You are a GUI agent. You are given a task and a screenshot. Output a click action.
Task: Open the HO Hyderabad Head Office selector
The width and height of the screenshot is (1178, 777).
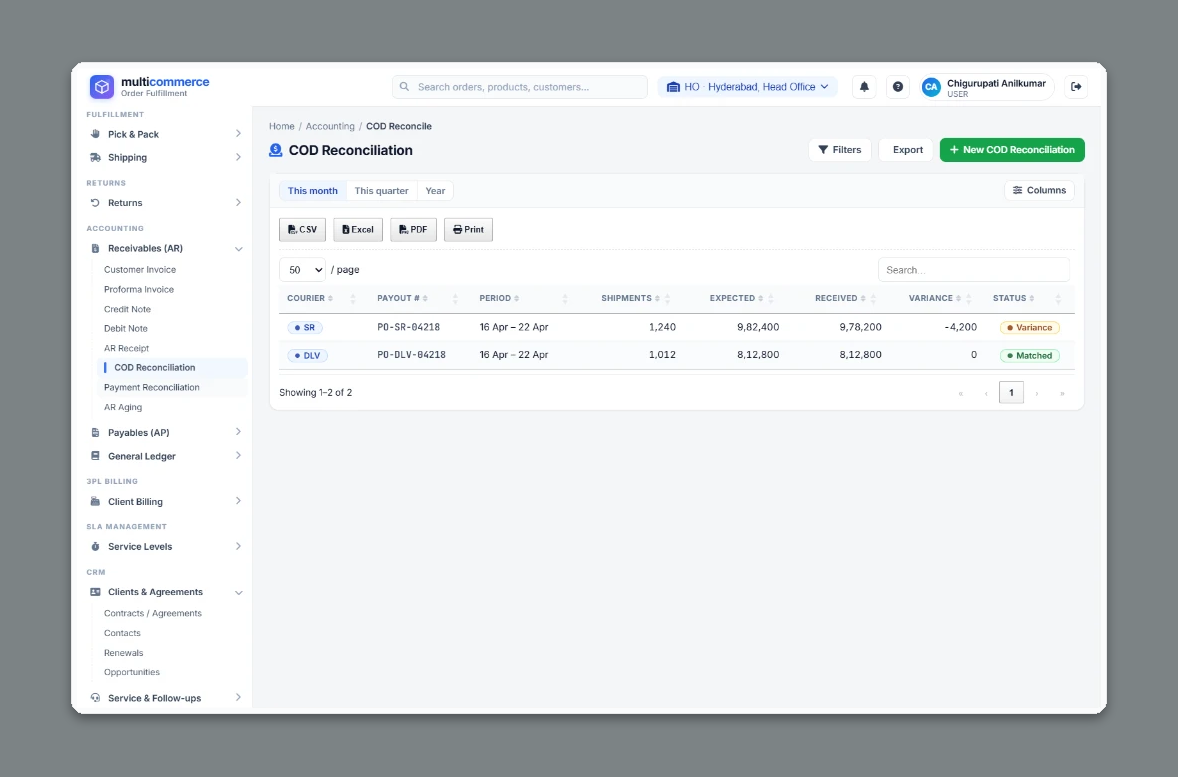click(748, 87)
